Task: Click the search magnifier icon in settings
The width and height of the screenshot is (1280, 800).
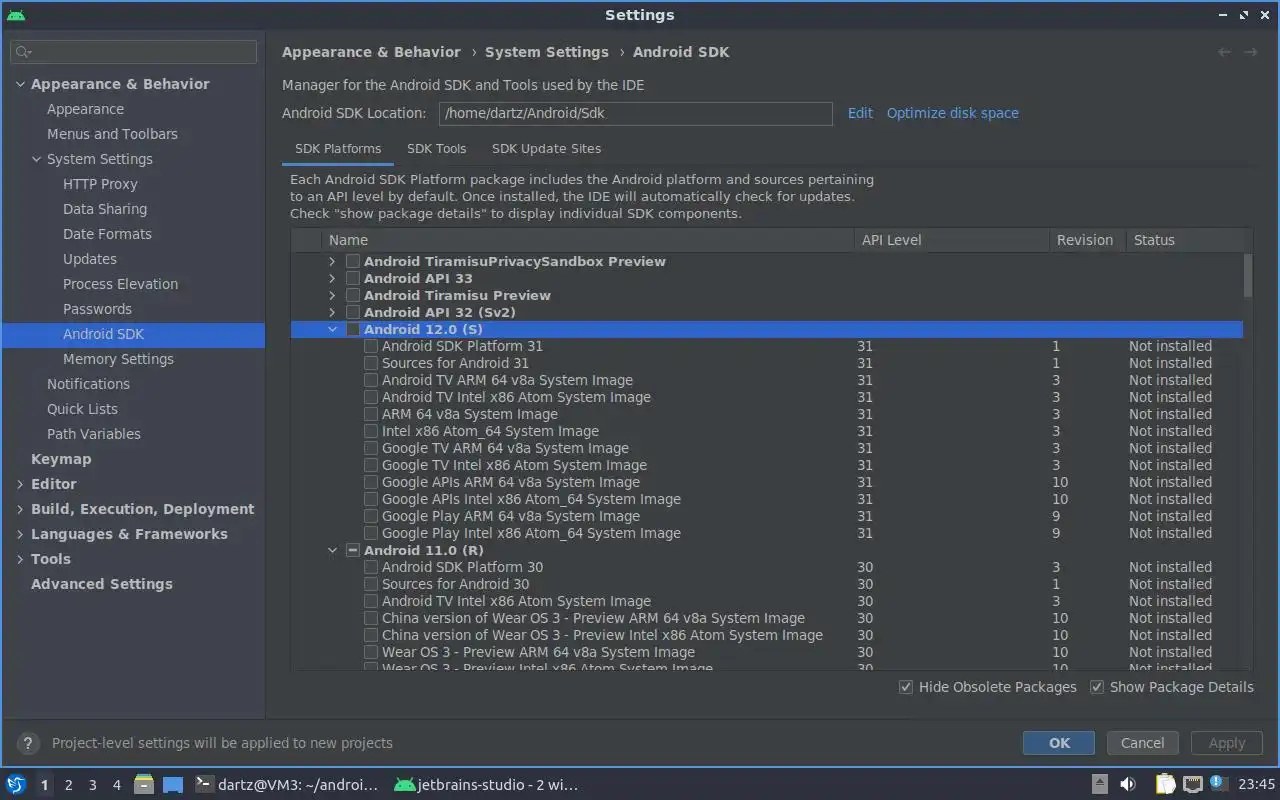Action: coord(24,52)
